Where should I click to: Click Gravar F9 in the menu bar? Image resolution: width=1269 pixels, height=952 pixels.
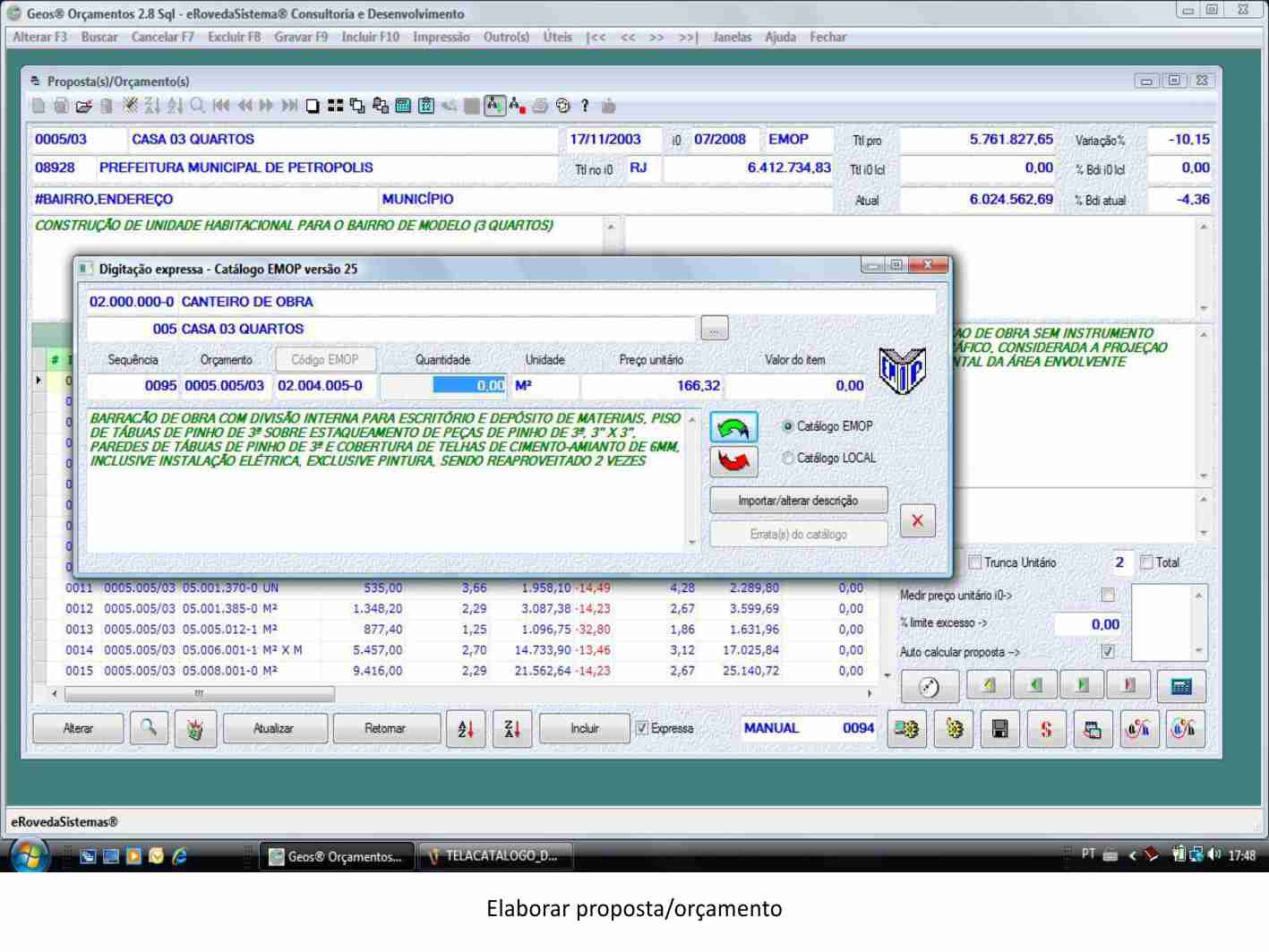pyautogui.click(x=301, y=37)
